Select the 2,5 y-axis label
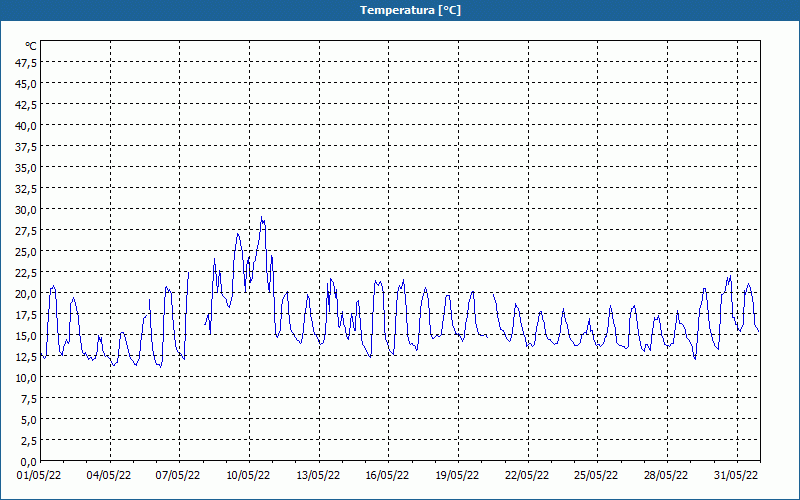 pyautogui.click(x=29, y=441)
